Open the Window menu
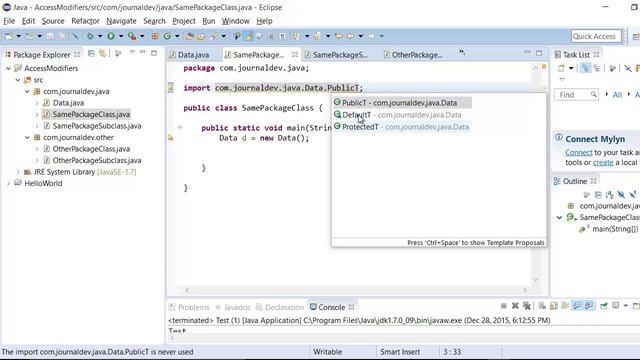 (x=236, y=21)
